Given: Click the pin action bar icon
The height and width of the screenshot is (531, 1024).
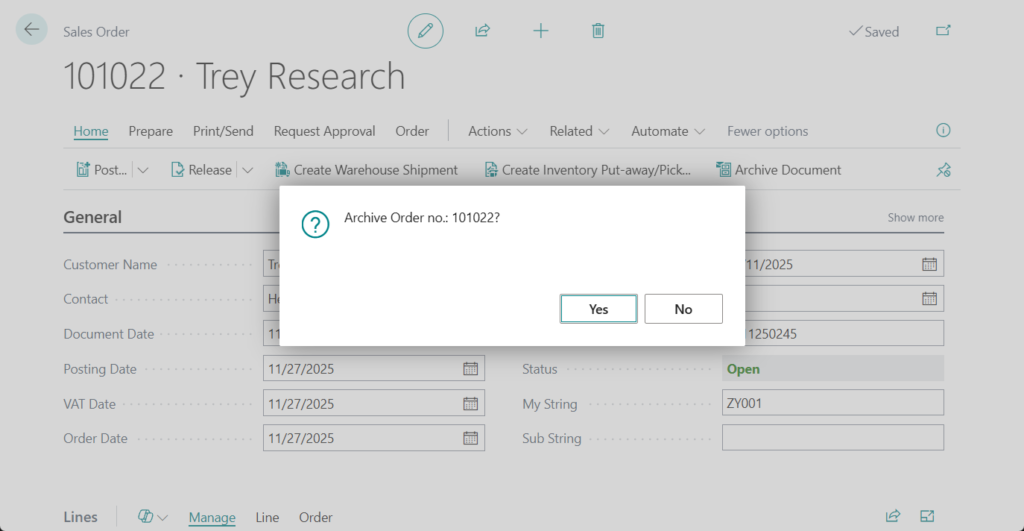Looking at the screenshot, I should coord(942,170).
